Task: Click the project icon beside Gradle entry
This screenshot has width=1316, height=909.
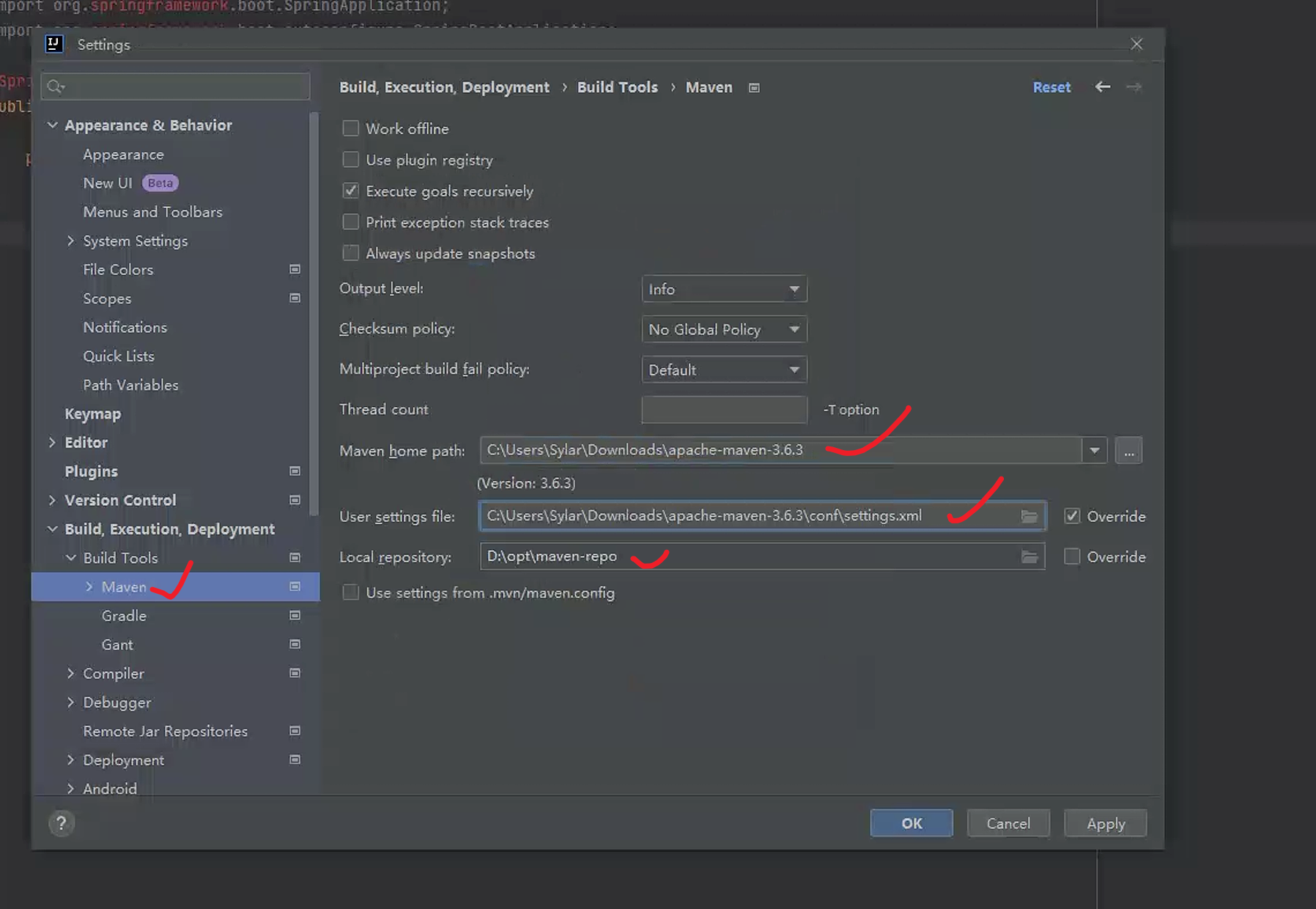Action: [x=295, y=616]
